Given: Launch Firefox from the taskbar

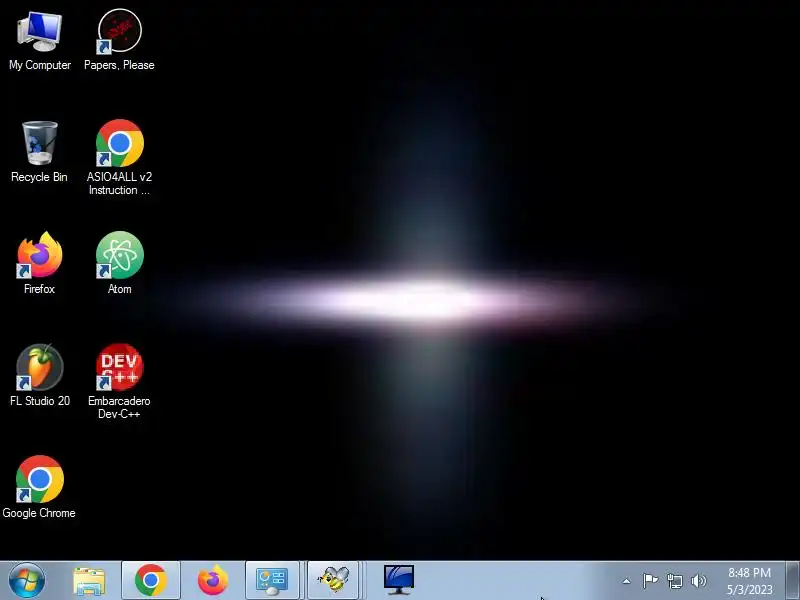Looking at the screenshot, I should click(x=212, y=581).
